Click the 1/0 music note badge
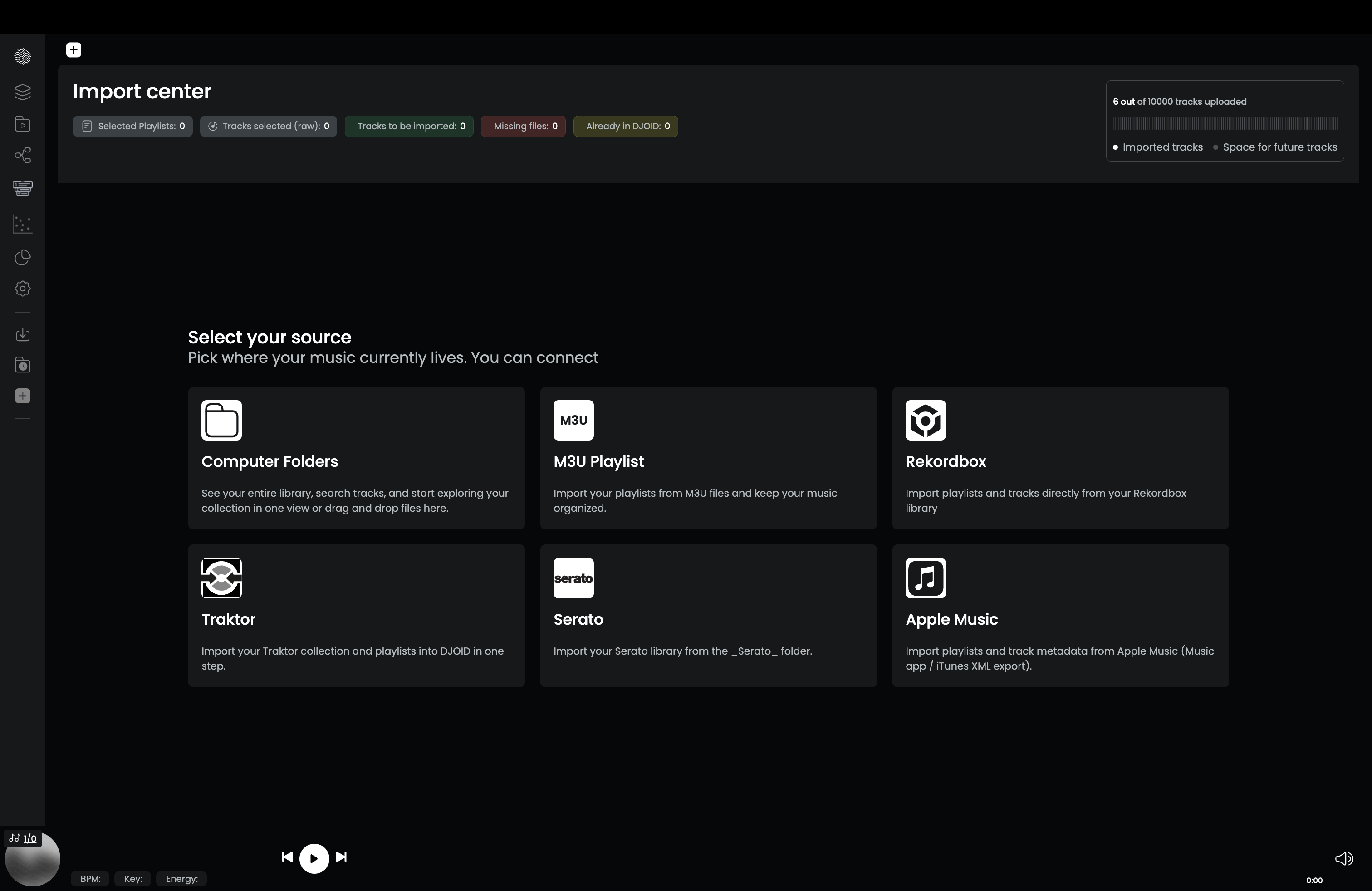The height and width of the screenshot is (891, 1372). click(x=23, y=838)
